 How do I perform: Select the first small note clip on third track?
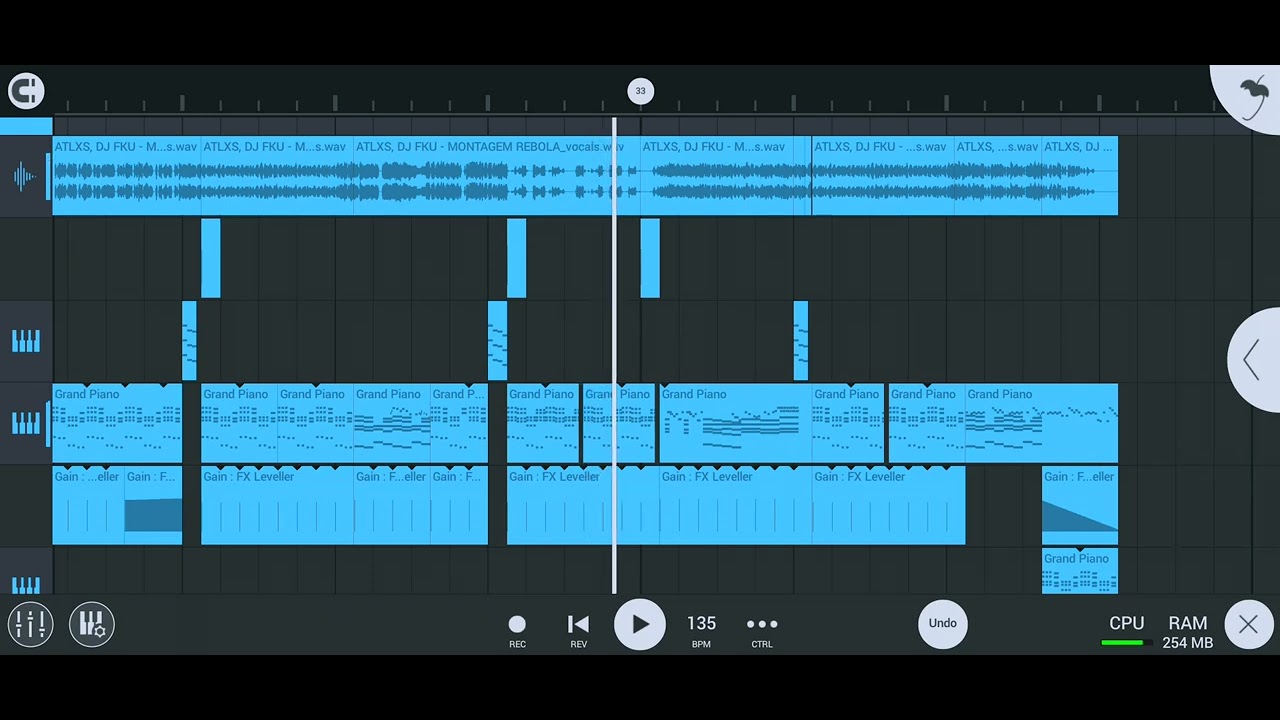[x=189, y=341]
